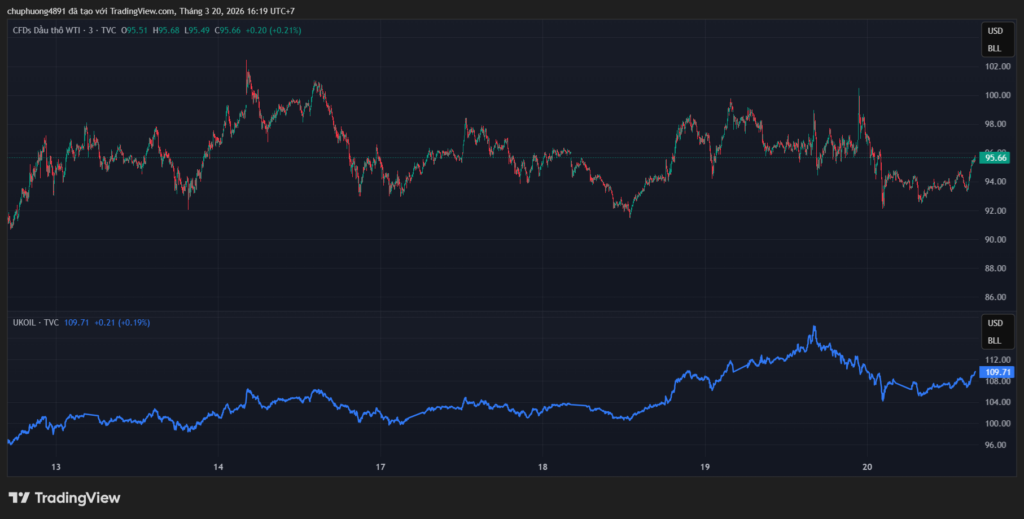Open BLL unit label in UKOIL pane
1024x519 pixels.
pos(994,340)
